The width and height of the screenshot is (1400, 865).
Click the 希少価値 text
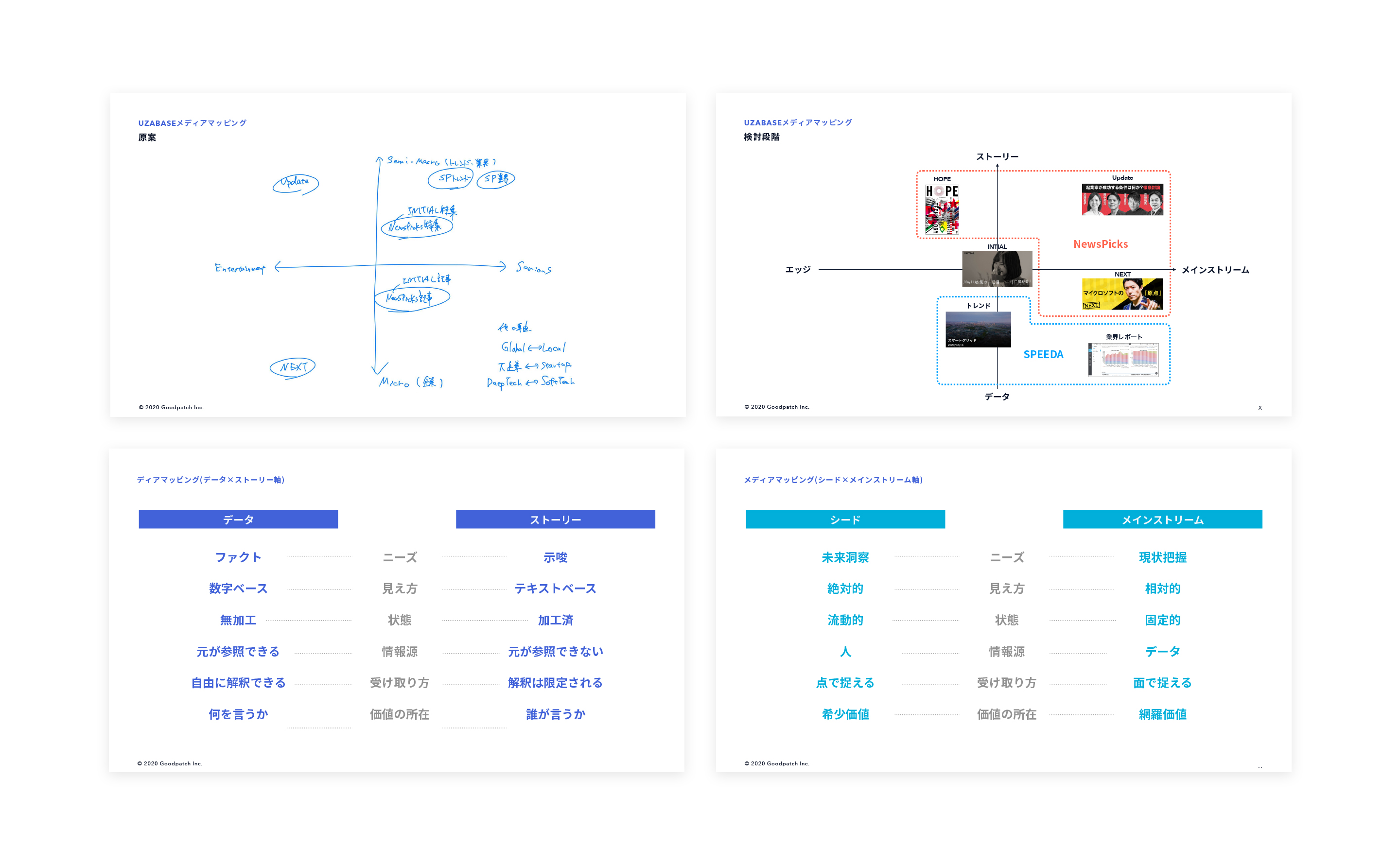point(845,714)
